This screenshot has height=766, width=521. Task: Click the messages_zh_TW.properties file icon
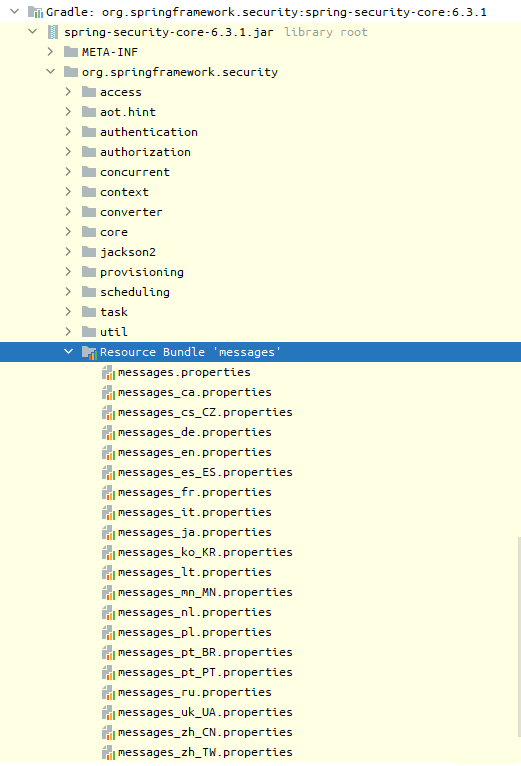(x=109, y=752)
